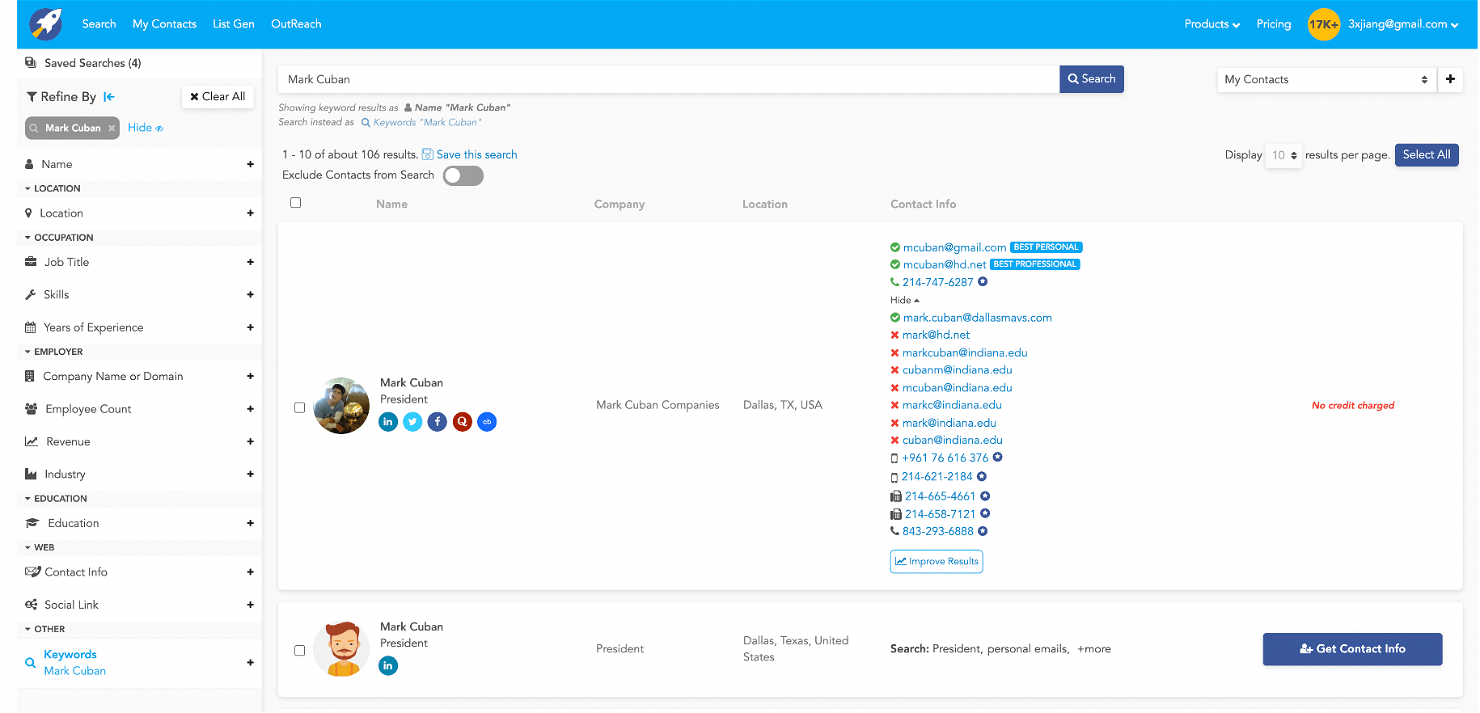1480x713 pixels.
Task: Open the results per page dropdown
Action: pos(1283,155)
